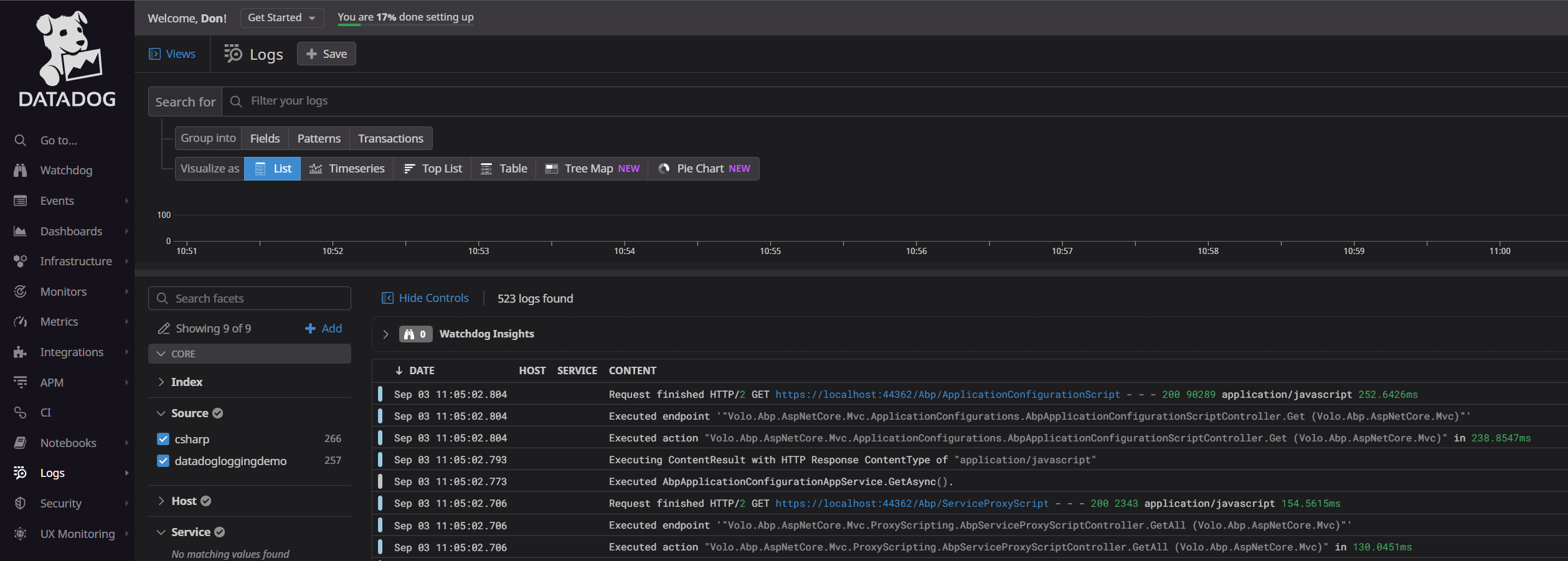Click the Hide Controls panel icon

pos(387,298)
